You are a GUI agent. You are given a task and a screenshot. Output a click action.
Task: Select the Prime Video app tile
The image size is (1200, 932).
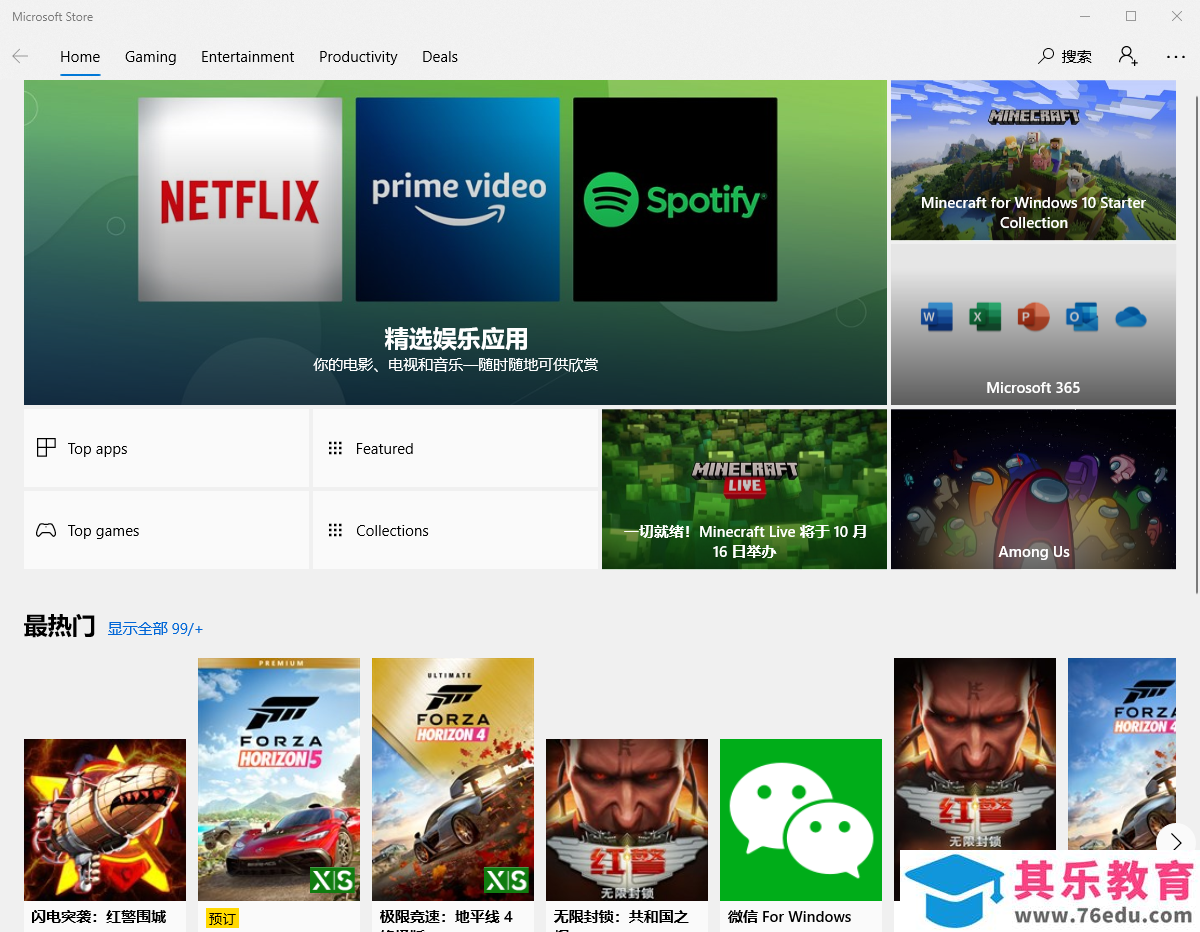pyautogui.click(x=457, y=200)
